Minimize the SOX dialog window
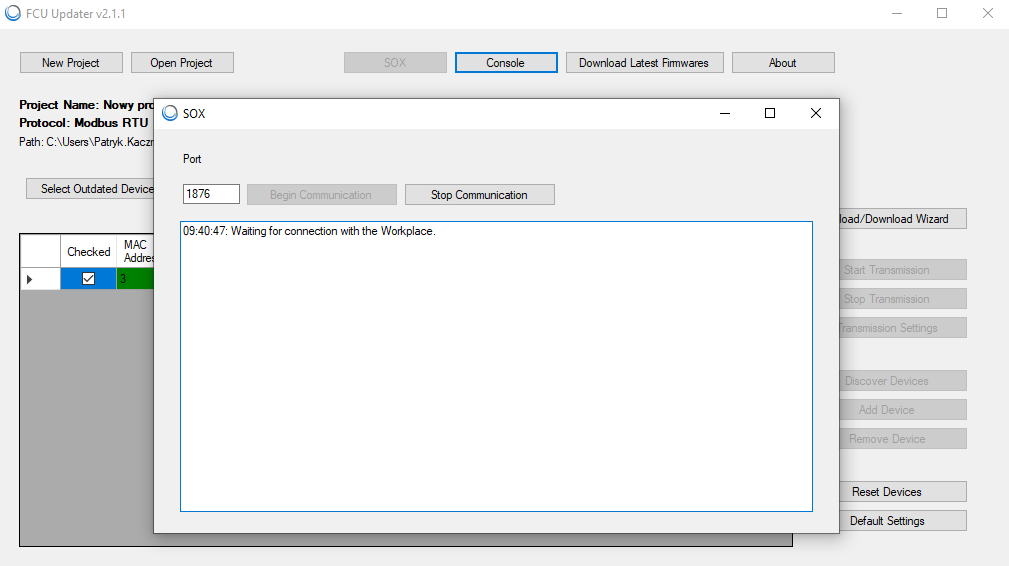The width and height of the screenshot is (1009, 566). pyautogui.click(x=724, y=114)
